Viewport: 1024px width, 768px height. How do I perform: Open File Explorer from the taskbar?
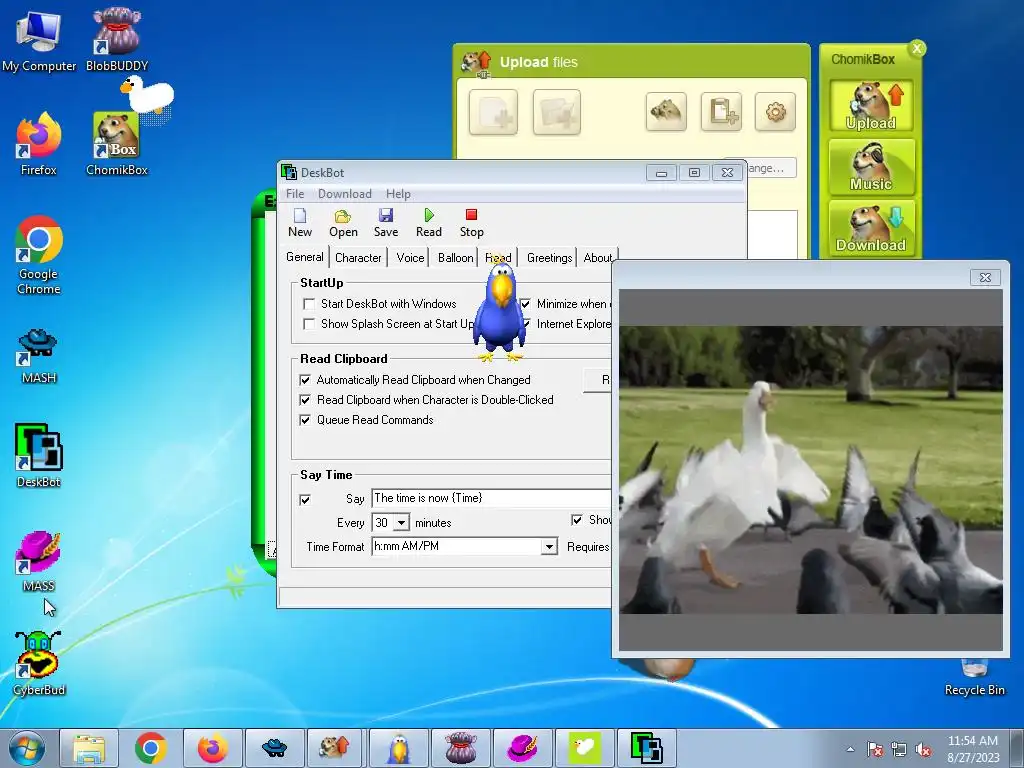pyautogui.click(x=89, y=748)
